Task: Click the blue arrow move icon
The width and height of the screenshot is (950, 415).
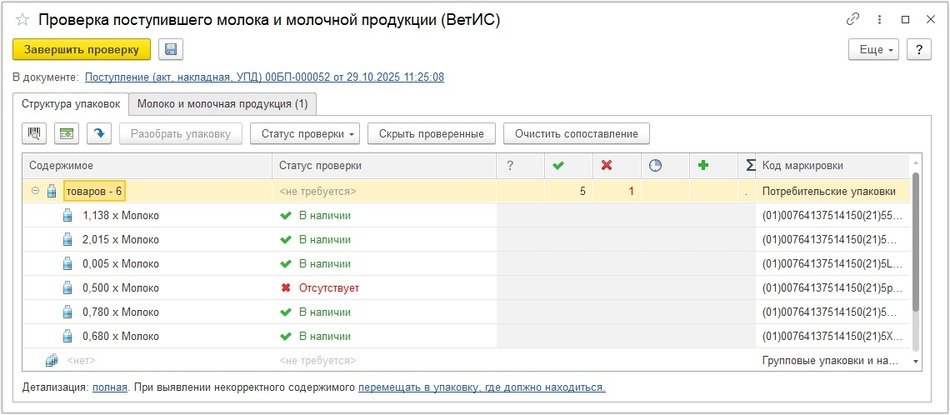Action: [98, 133]
